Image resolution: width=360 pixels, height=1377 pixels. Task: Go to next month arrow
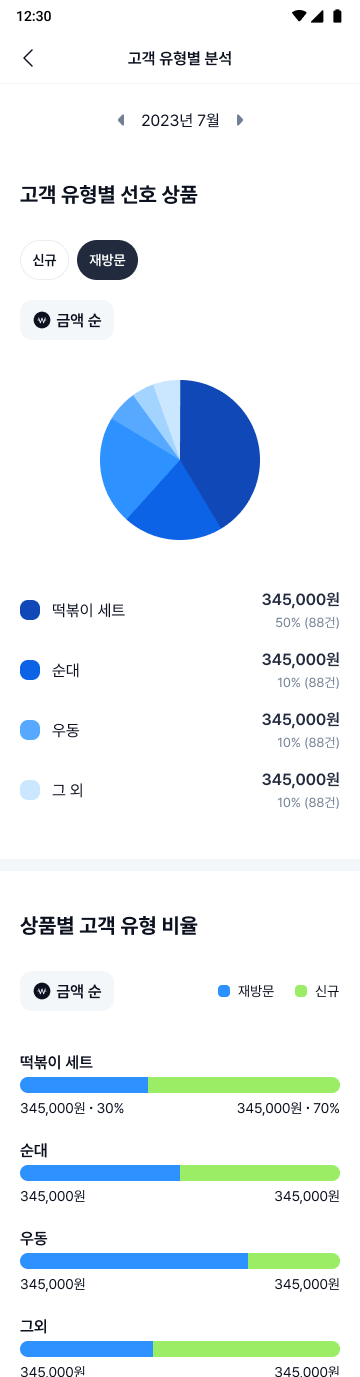point(239,120)
